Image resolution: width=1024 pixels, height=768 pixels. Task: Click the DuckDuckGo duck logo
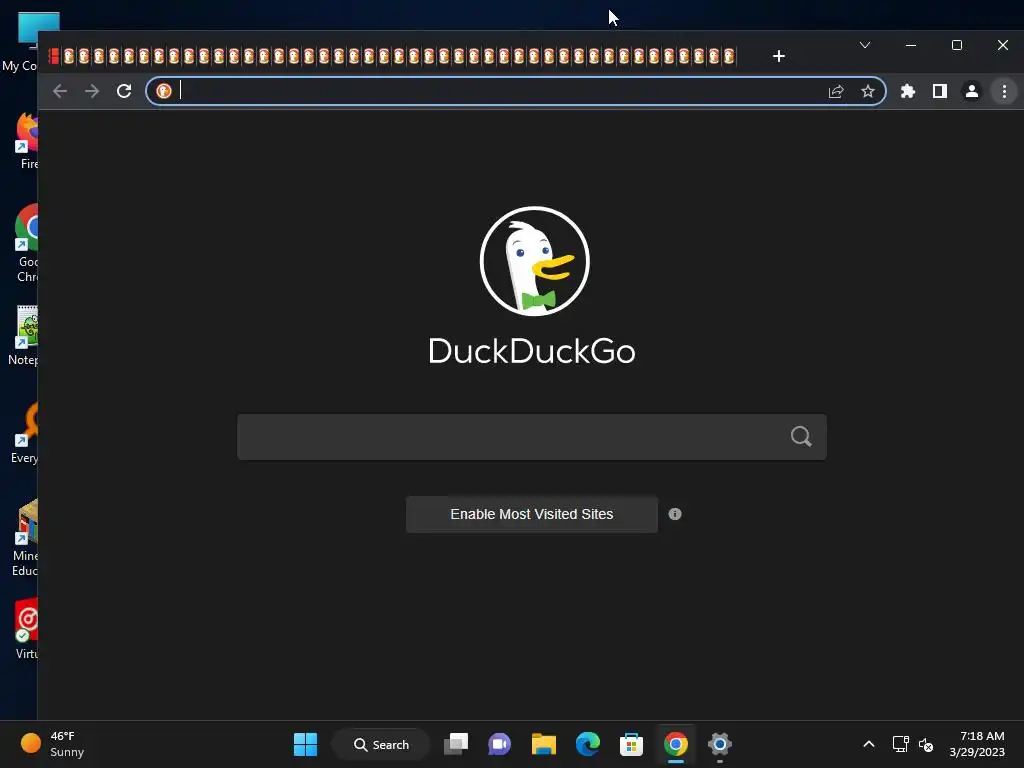(535, 261)
